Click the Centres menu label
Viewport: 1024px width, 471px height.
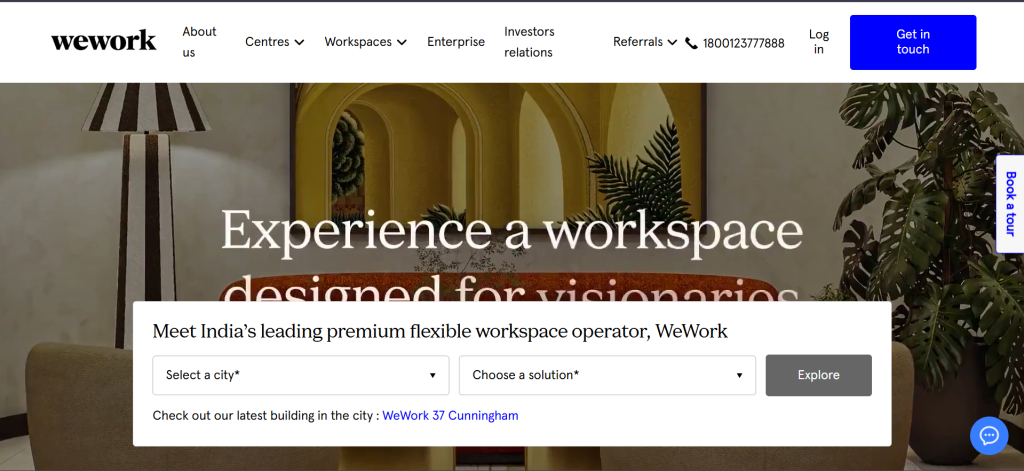tap(267, 42)
